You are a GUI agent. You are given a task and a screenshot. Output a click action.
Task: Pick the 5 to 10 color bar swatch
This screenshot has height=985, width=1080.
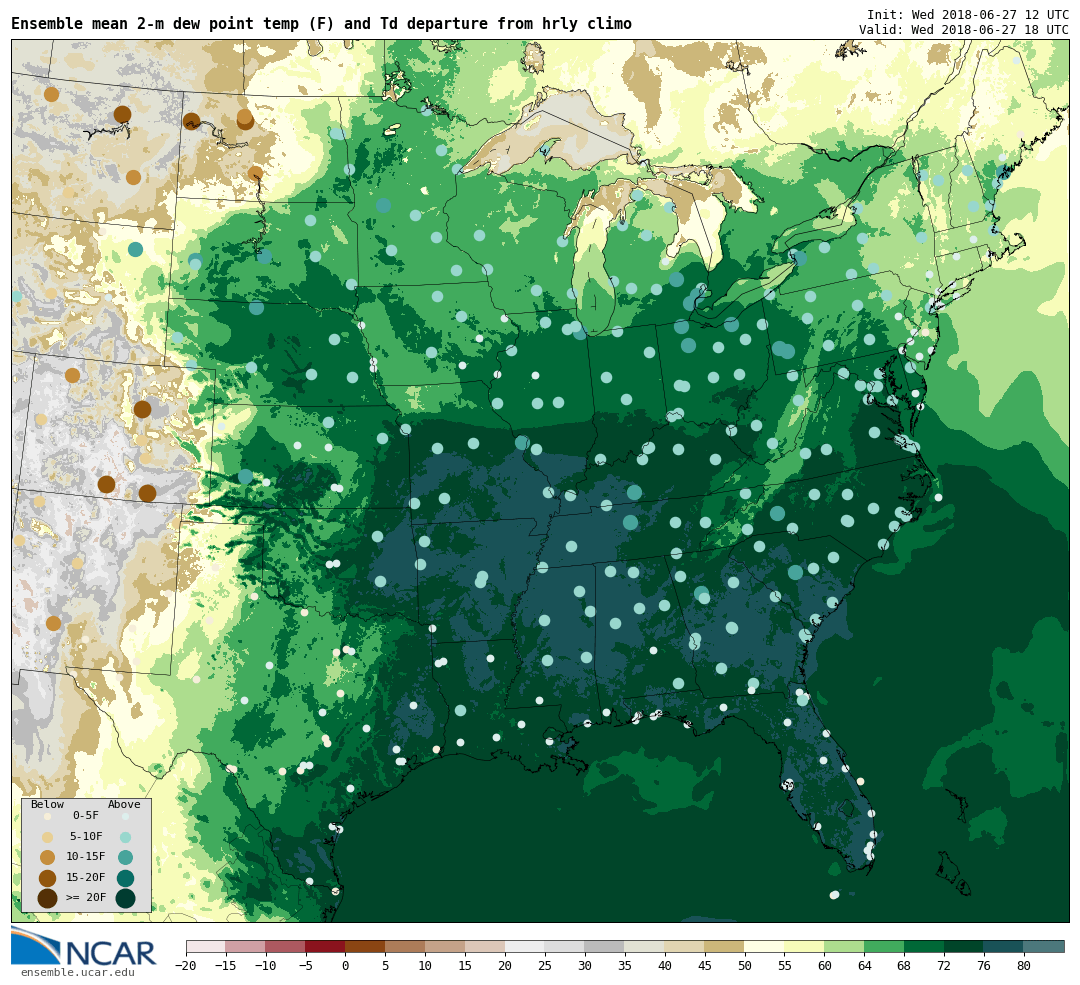coord(406,946)
